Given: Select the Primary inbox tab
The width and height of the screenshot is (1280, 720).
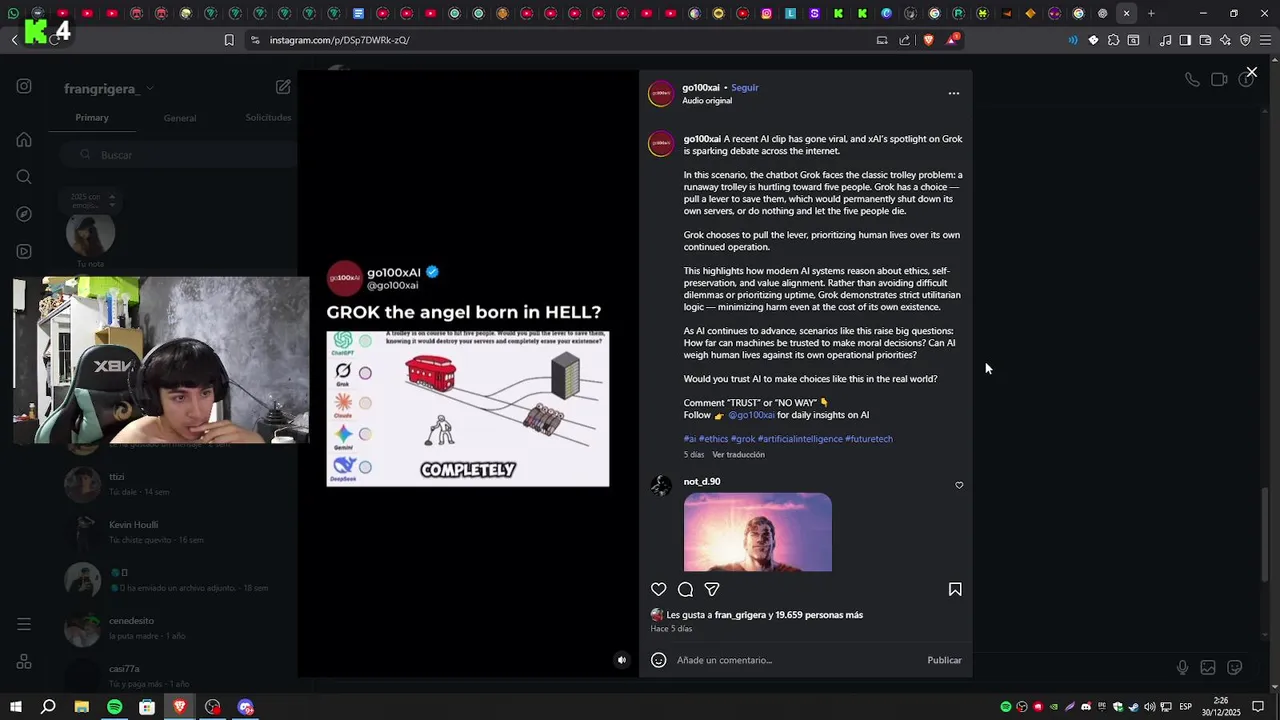Looking at the screenshot, I should 92,118.
